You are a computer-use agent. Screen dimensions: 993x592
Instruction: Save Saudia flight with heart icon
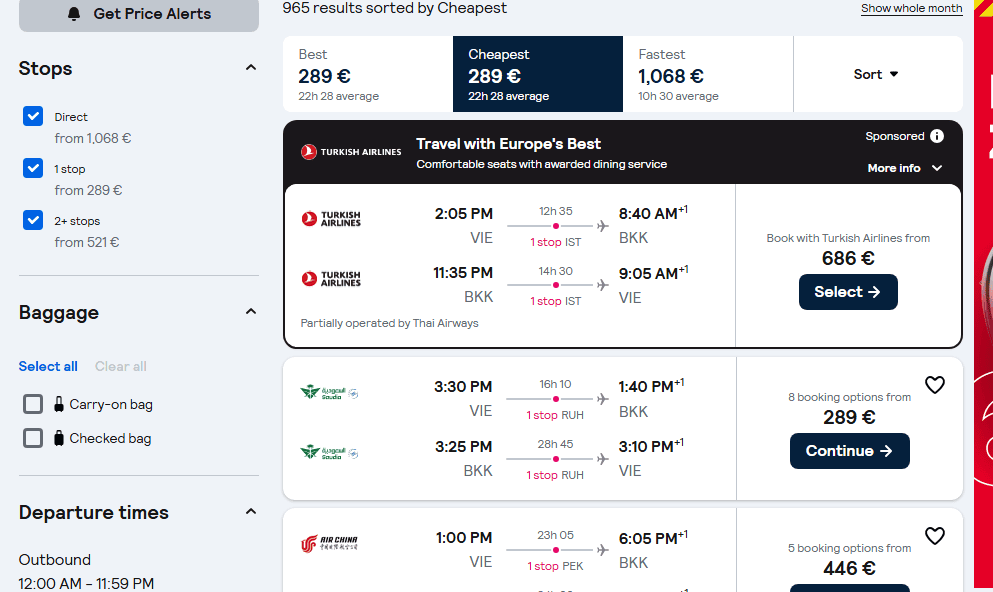pyautogui.click(x=934, y=385)
